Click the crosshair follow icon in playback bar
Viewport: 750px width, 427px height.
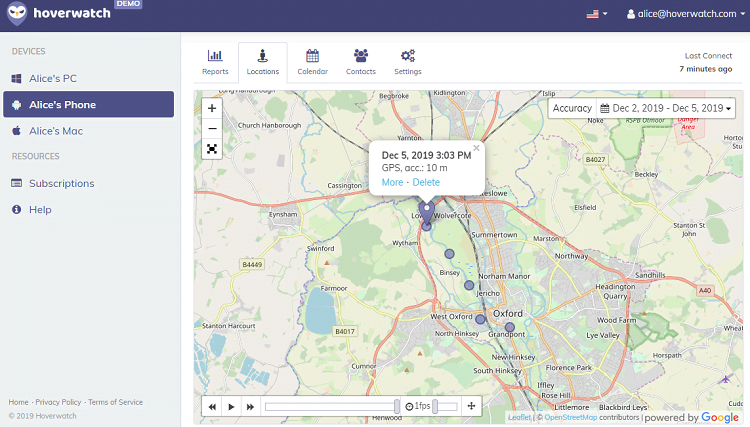click(x=471, y=406)
